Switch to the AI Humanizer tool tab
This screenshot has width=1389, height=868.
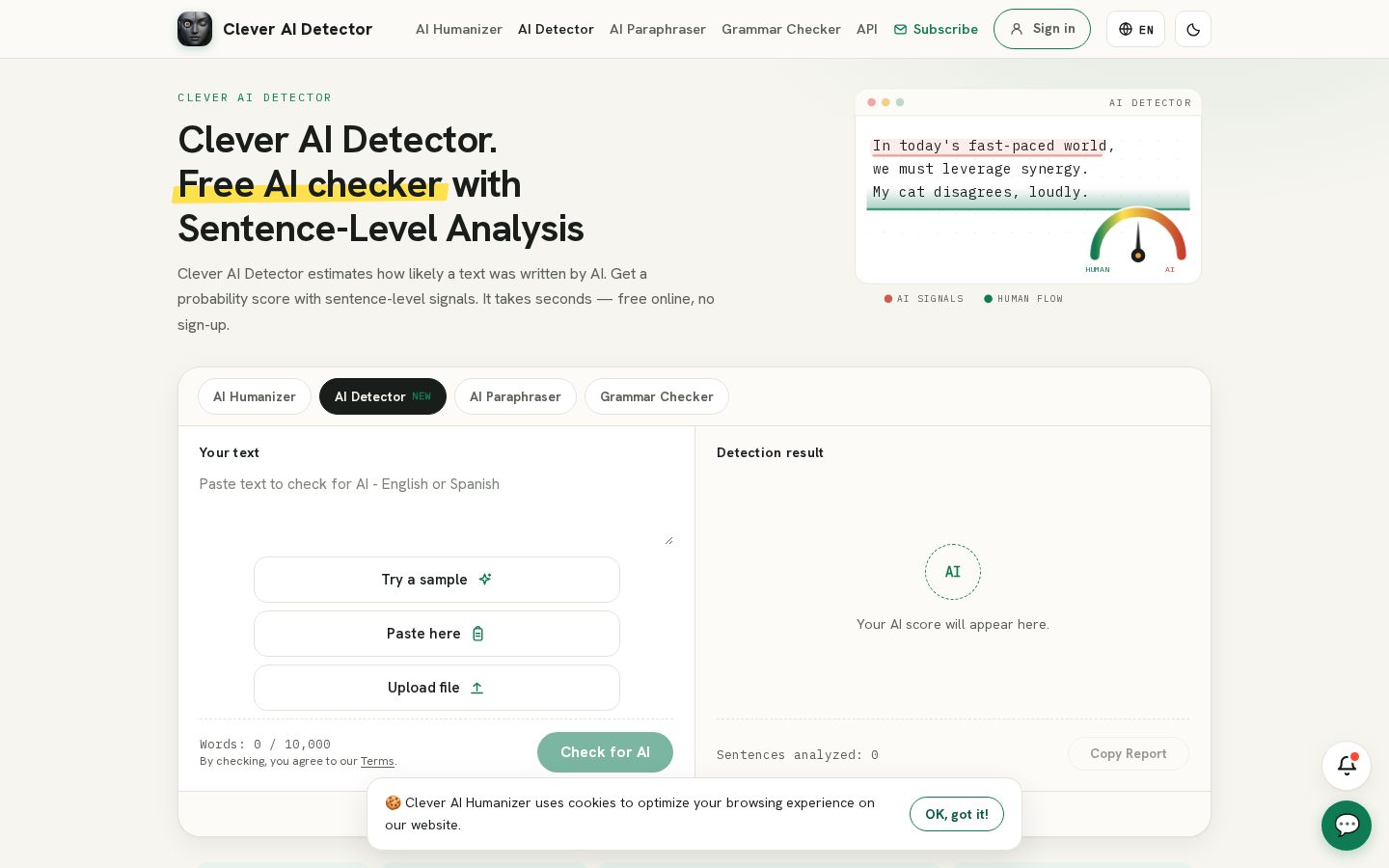click(255, 396)
